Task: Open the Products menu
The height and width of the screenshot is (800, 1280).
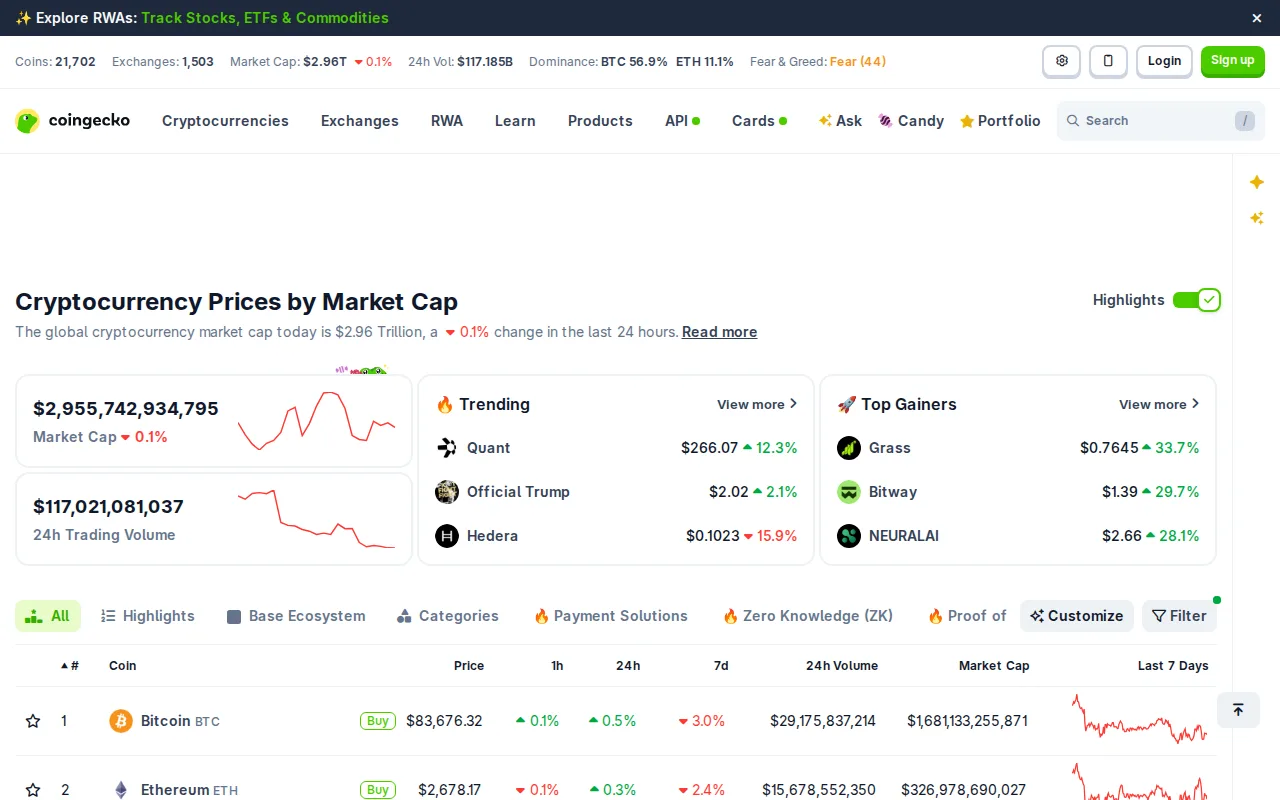Action: click(x=600, y=121)
